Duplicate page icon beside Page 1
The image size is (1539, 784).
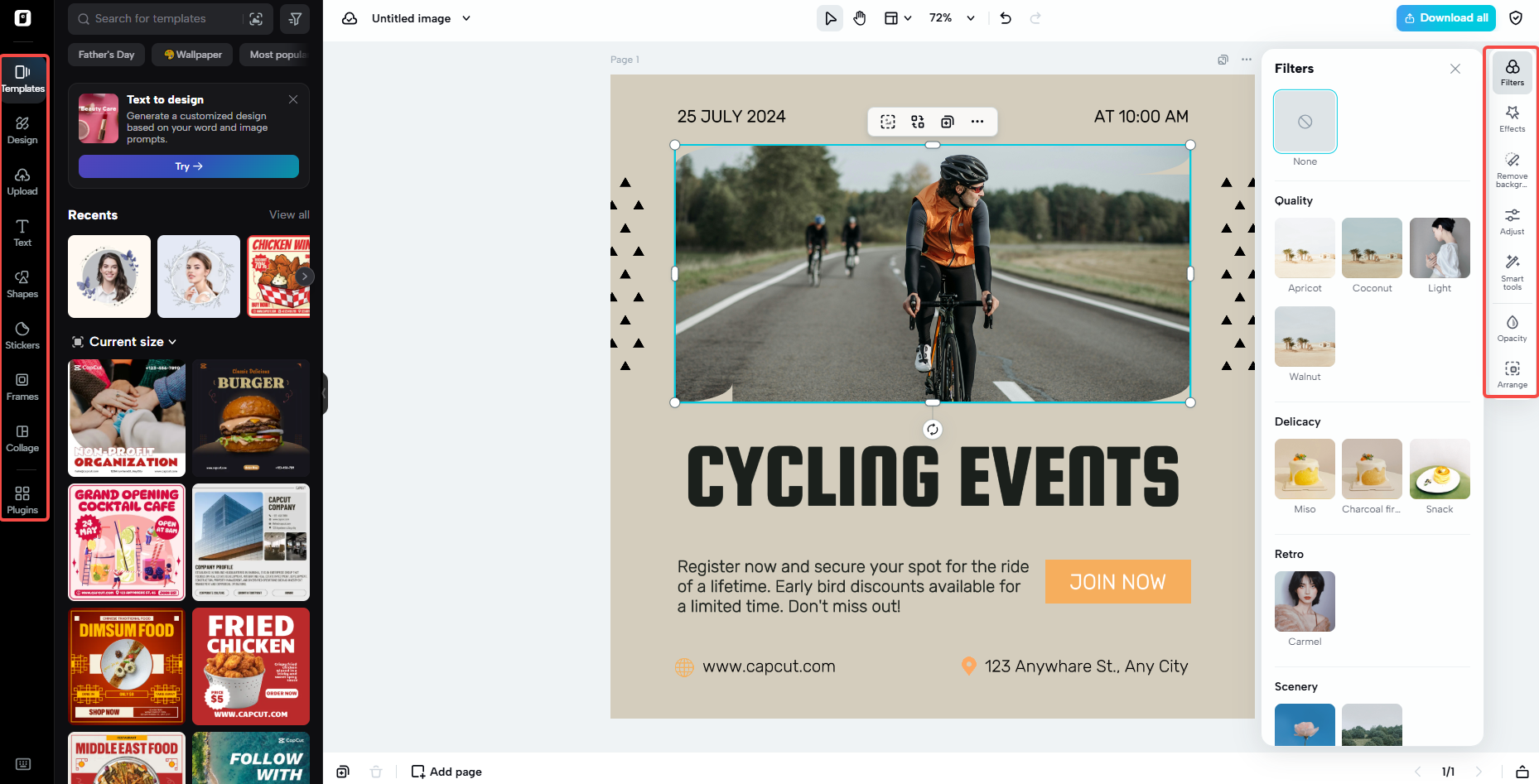(1223, 60)
